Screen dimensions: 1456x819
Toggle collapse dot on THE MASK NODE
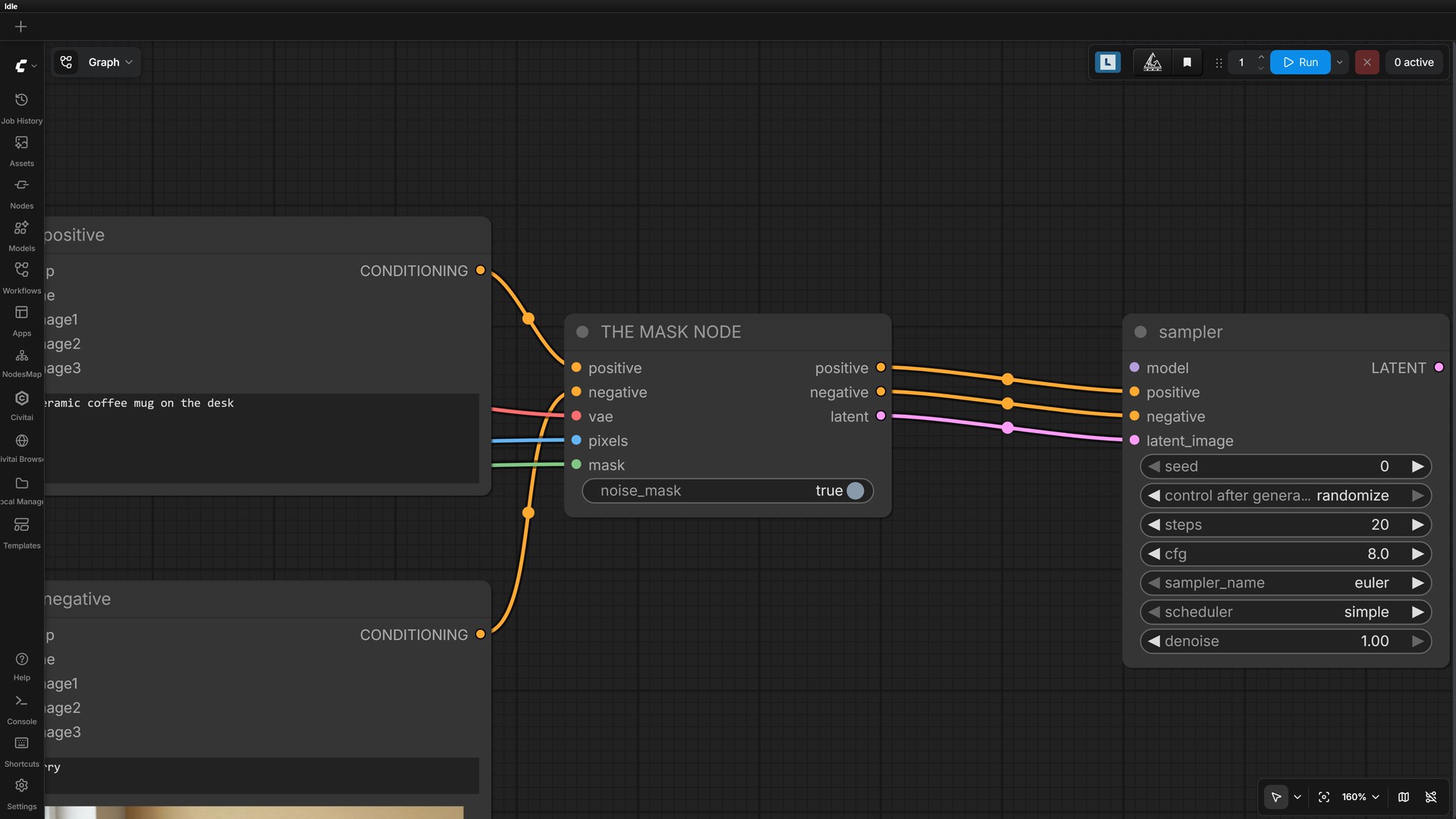(582, 332)
